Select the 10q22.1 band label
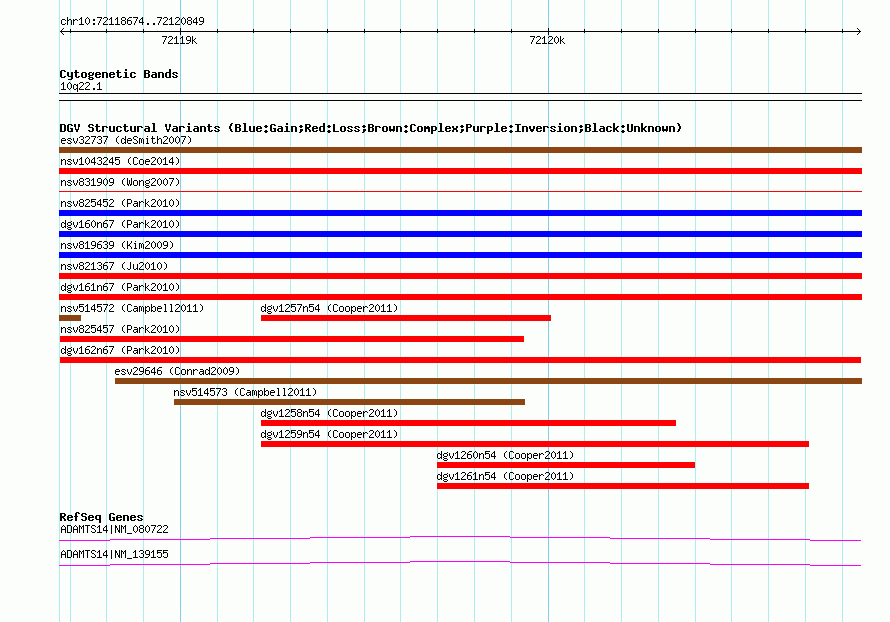Image resolution: width=890 pixels, height=622 pixels. [81, 86]
